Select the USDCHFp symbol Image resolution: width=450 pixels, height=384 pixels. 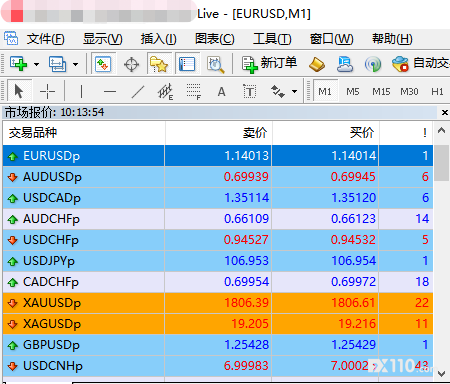coord(51,240)
